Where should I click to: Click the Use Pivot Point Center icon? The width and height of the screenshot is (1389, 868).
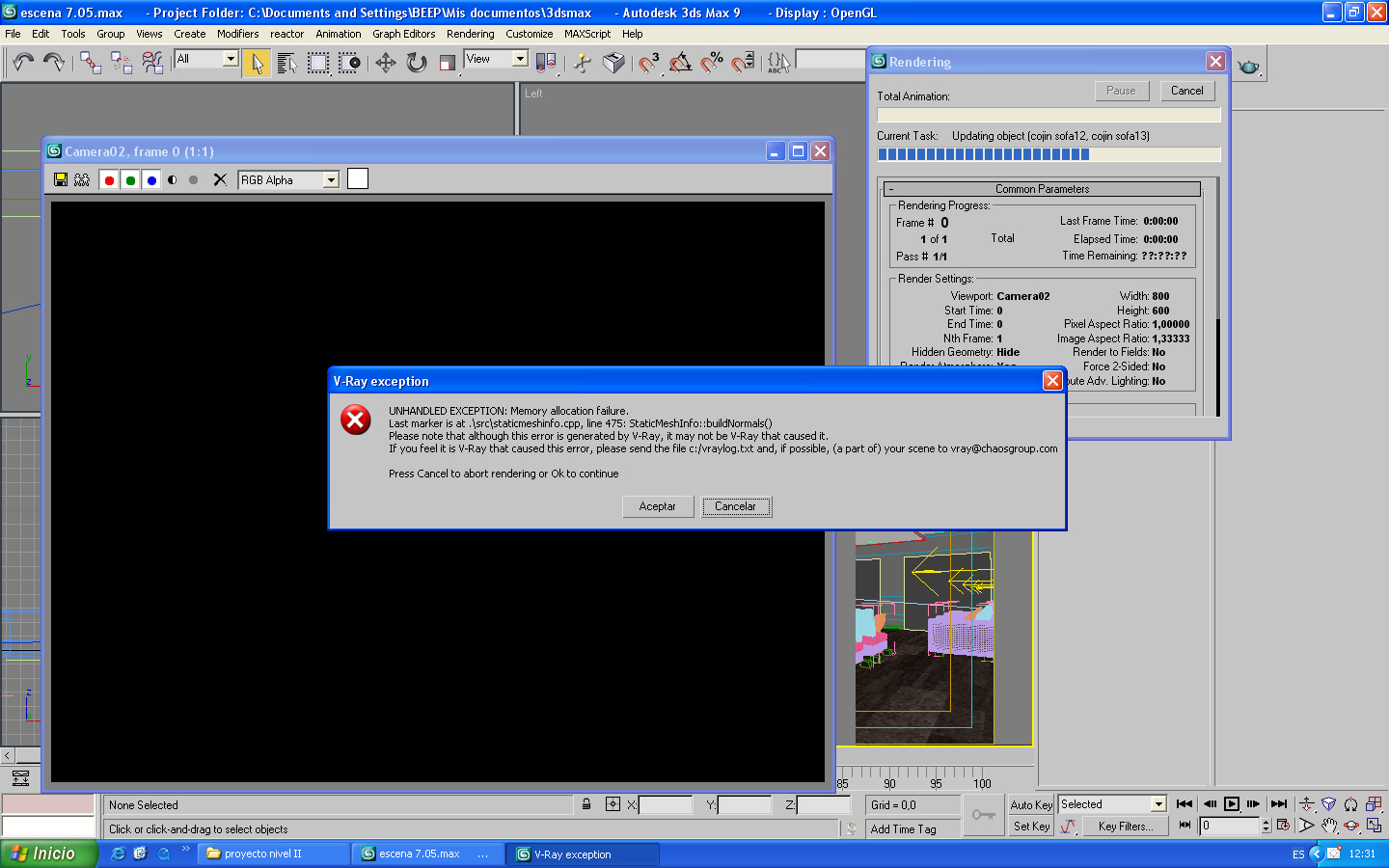[x=546, y=63]
